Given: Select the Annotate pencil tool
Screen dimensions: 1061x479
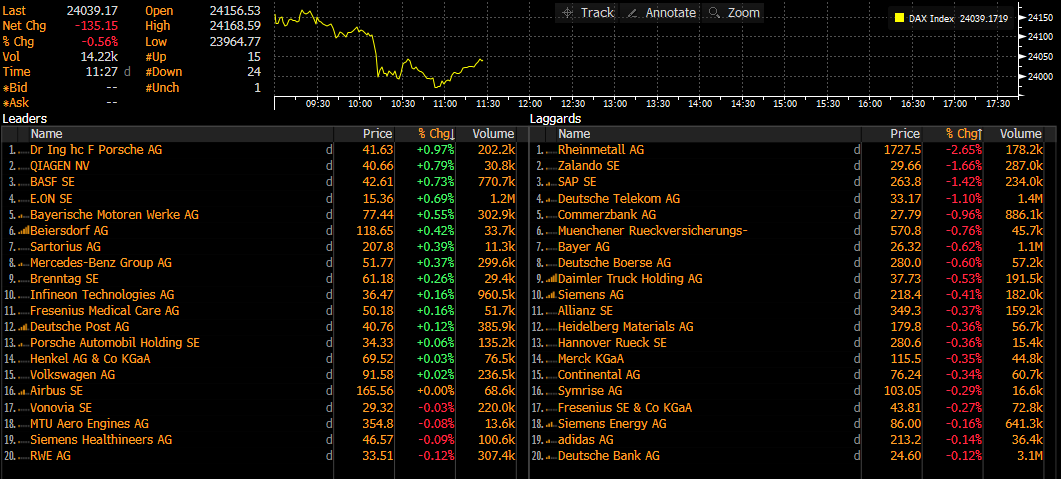Looking at the screenshot, I should click(659, 12).
